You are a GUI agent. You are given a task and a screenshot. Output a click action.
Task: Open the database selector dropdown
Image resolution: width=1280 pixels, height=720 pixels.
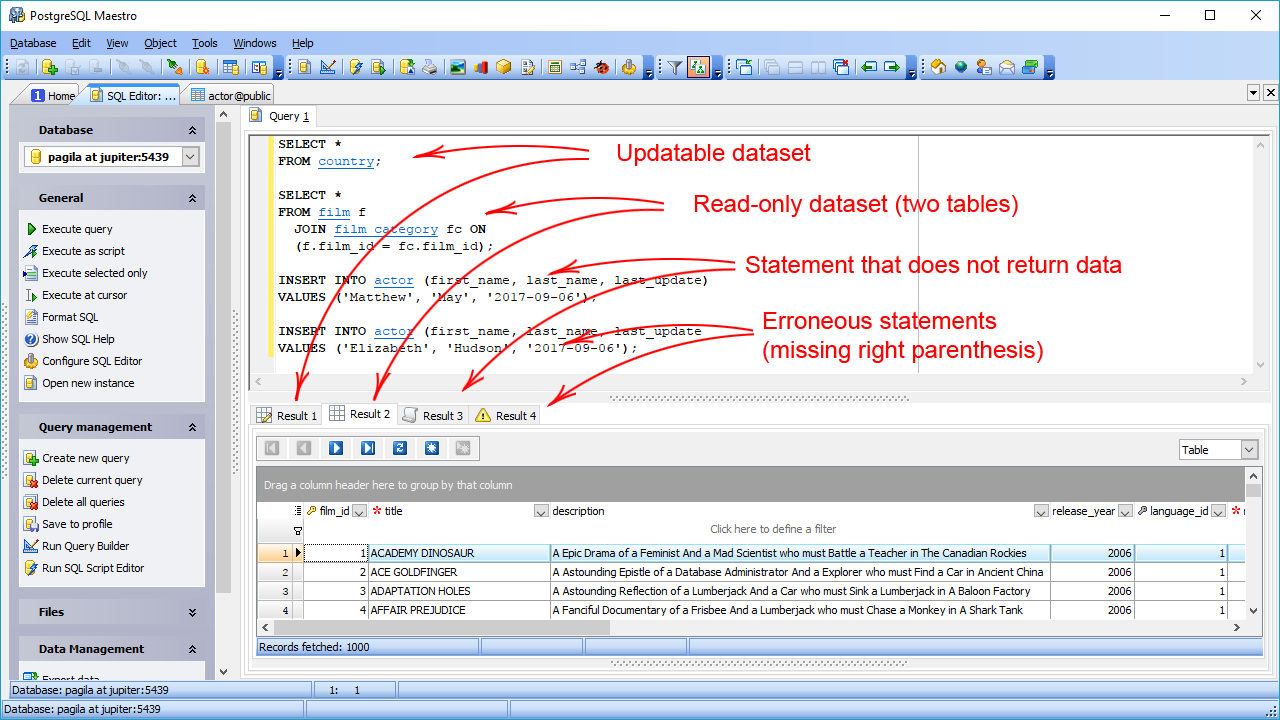coord(191,157)
